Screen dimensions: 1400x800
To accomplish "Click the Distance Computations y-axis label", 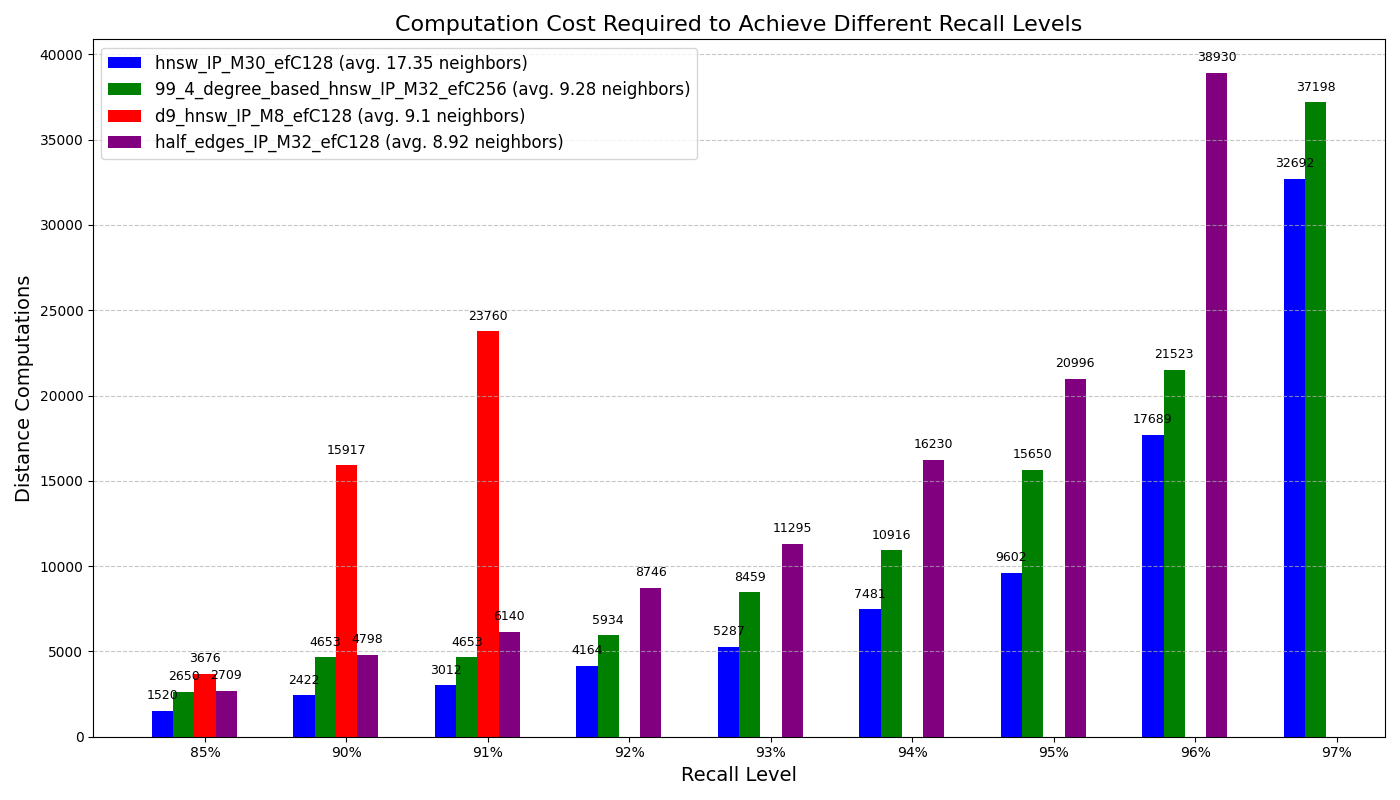I will (24, 388).
